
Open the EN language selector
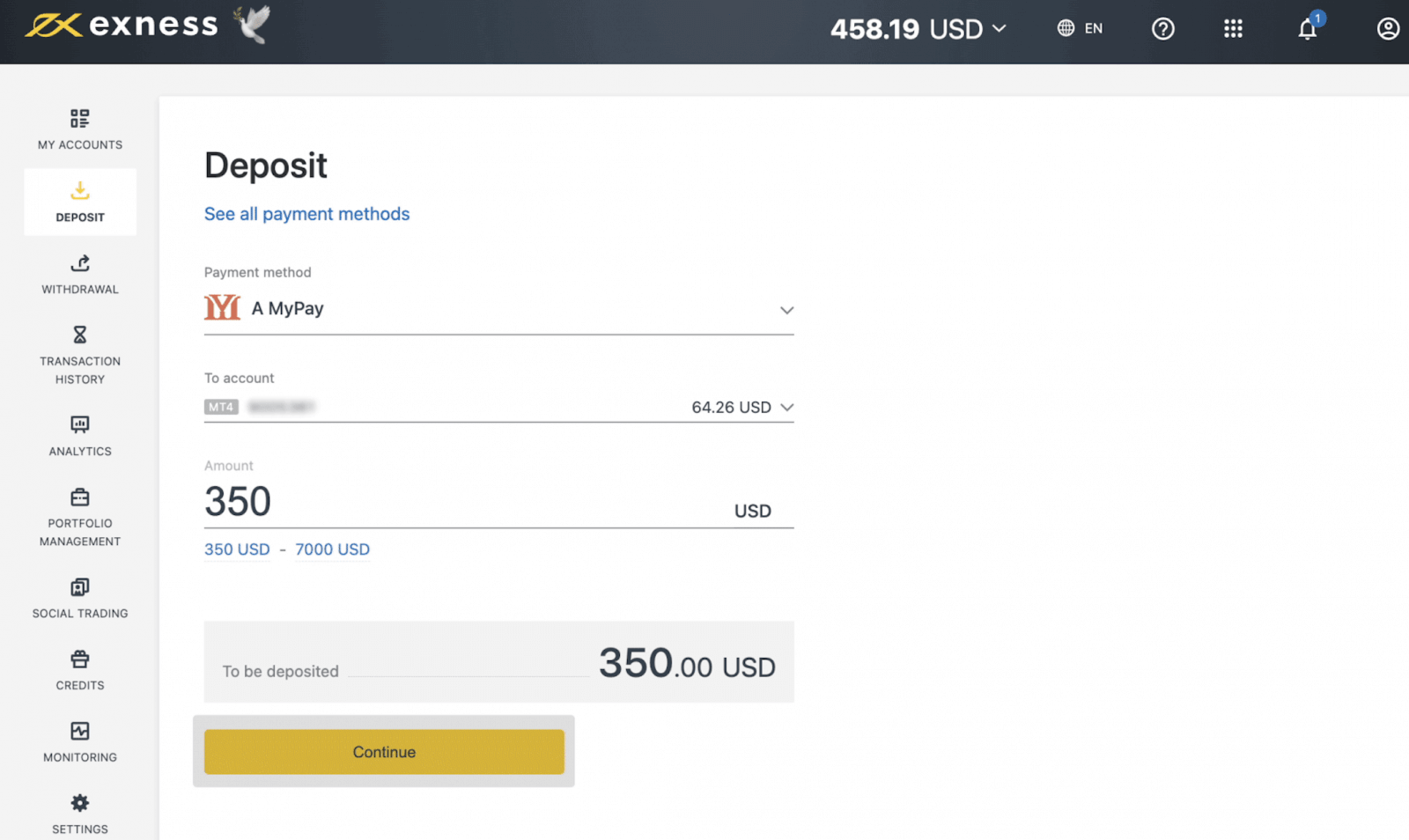click(x=1094, y=28)
